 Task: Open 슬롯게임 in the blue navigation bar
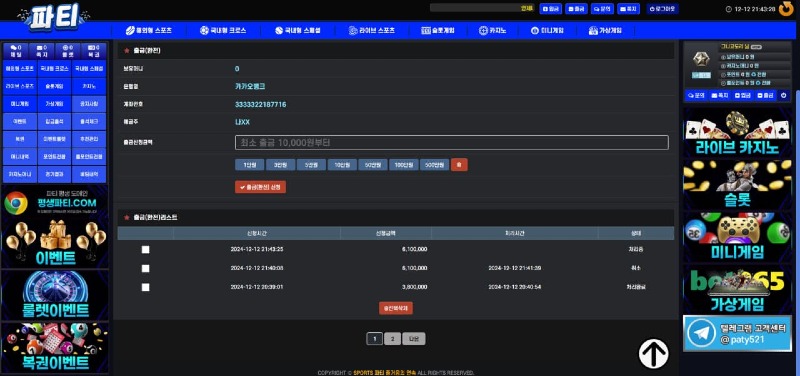[438, 31]
